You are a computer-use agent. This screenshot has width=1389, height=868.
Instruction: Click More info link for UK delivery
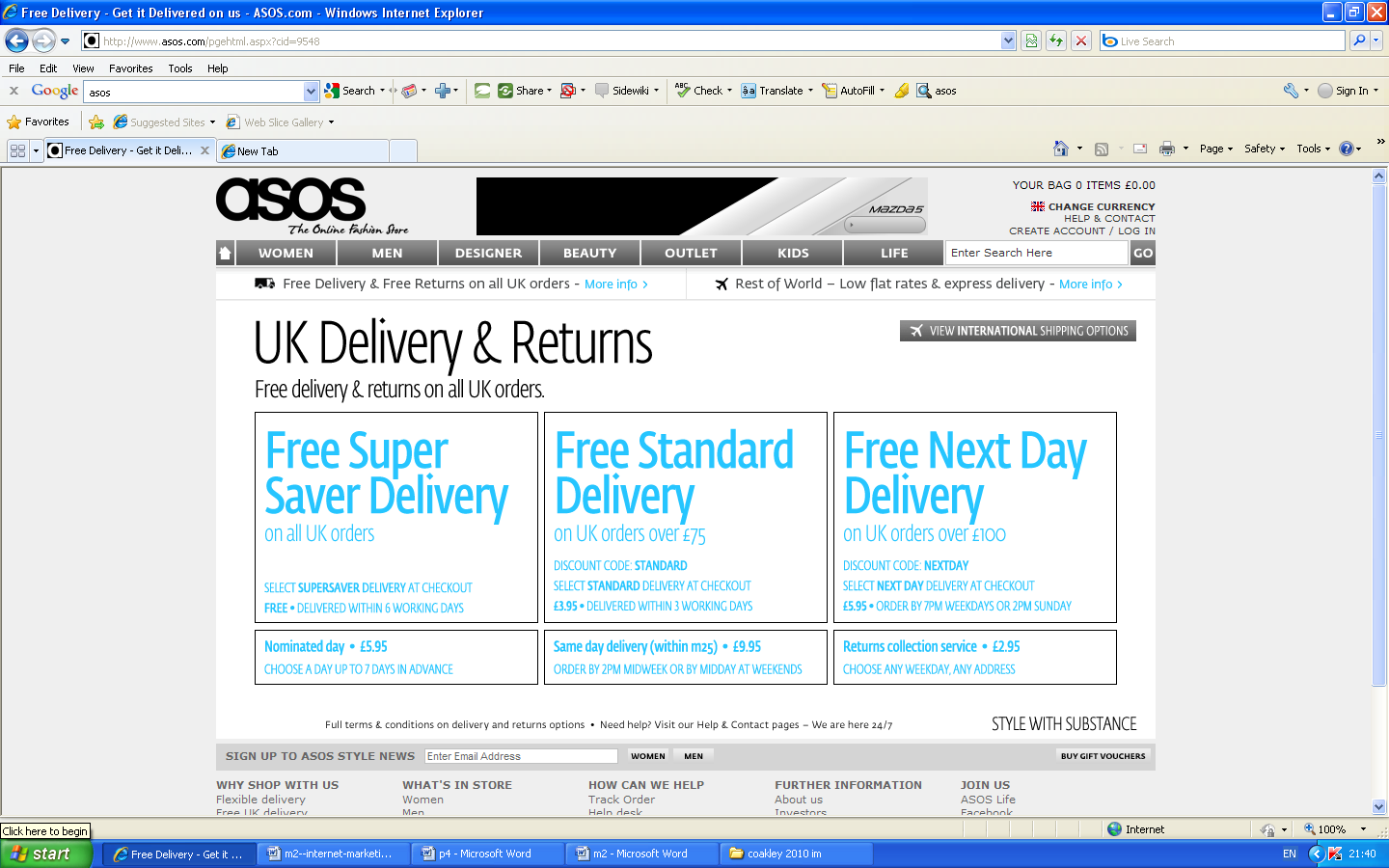click(615, 285)
